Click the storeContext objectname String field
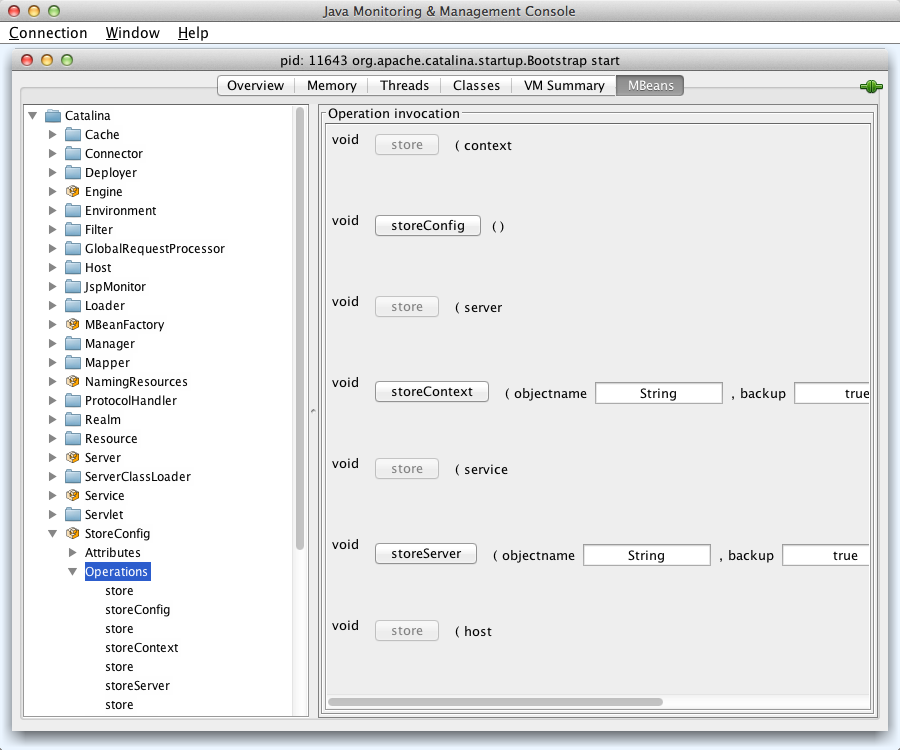This screenshot has width=900, height=750. click(658, 394)
